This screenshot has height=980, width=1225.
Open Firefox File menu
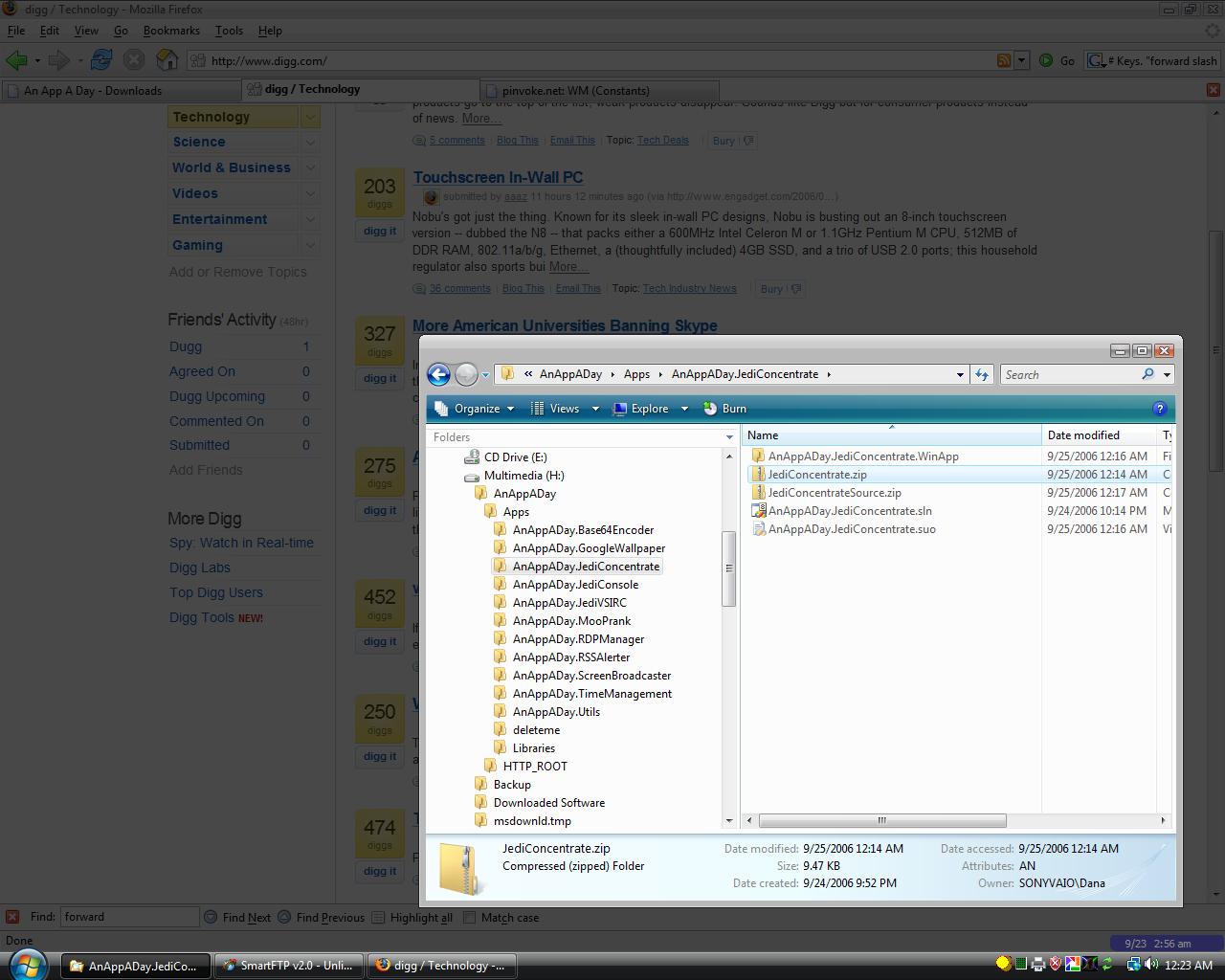coord(16,31)
